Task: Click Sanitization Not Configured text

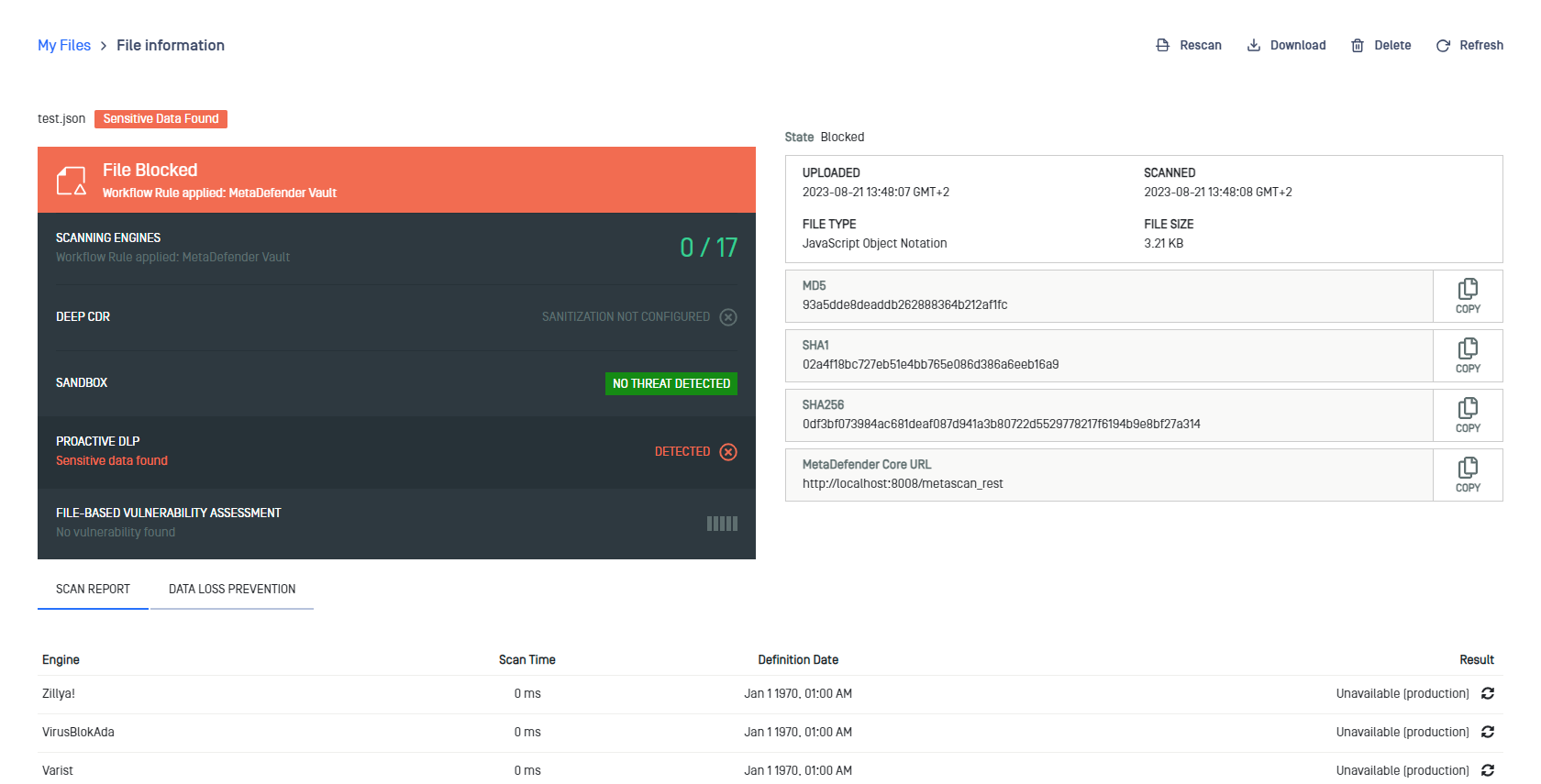Action: pyautogui.click(x=626, y=317)
